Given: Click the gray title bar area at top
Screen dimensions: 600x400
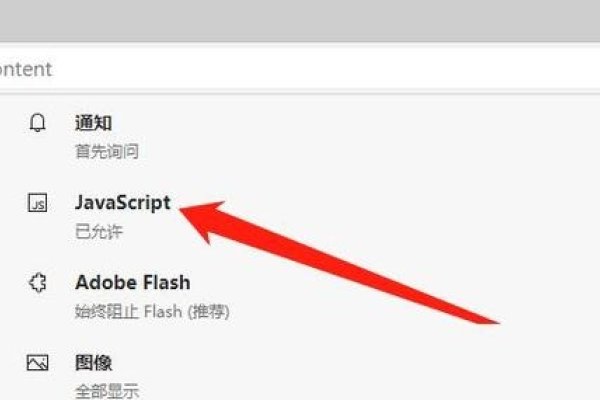Looking at the screenshot, I should point(300,20).
